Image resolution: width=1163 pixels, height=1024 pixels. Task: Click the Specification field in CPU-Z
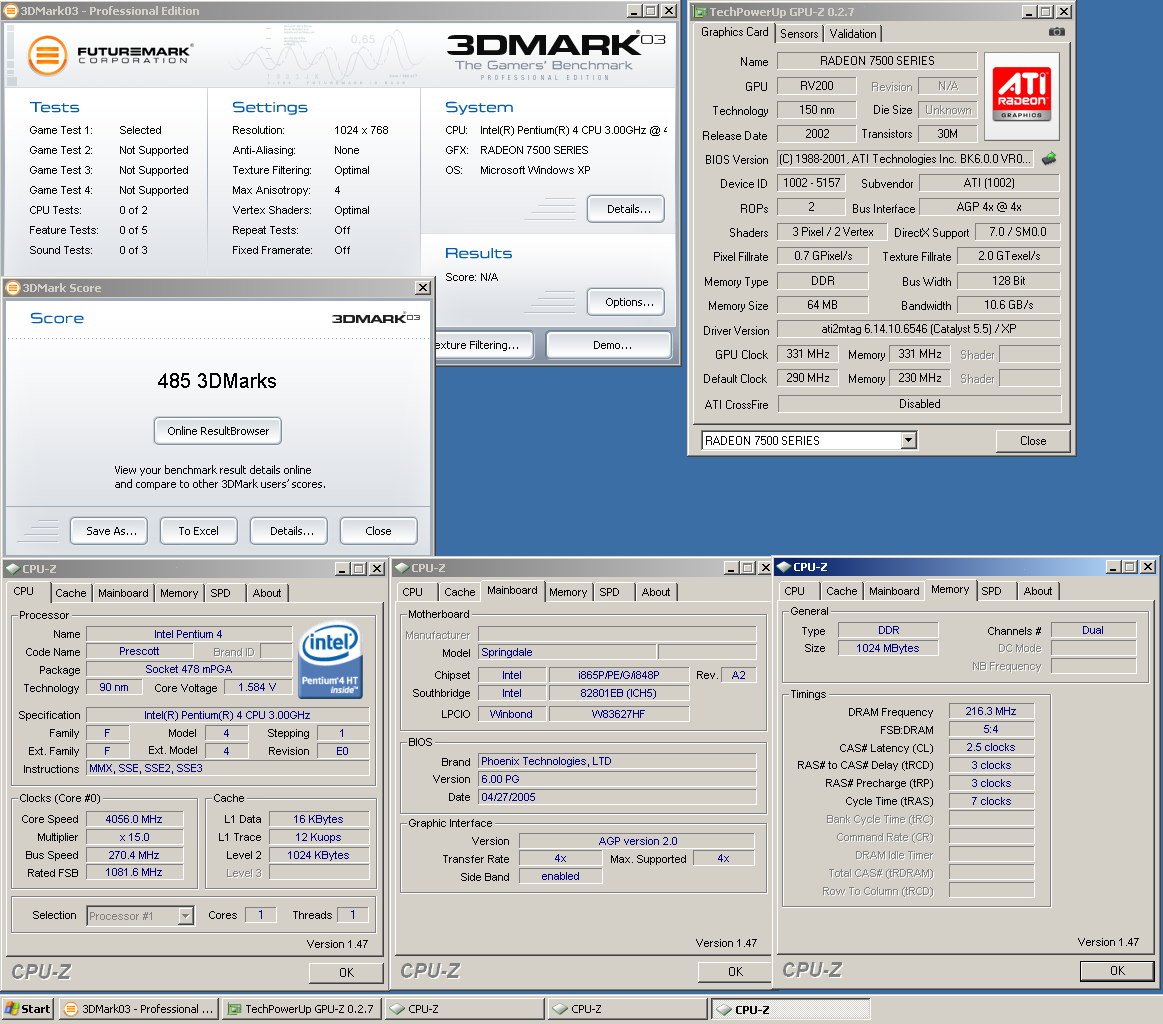227,716
